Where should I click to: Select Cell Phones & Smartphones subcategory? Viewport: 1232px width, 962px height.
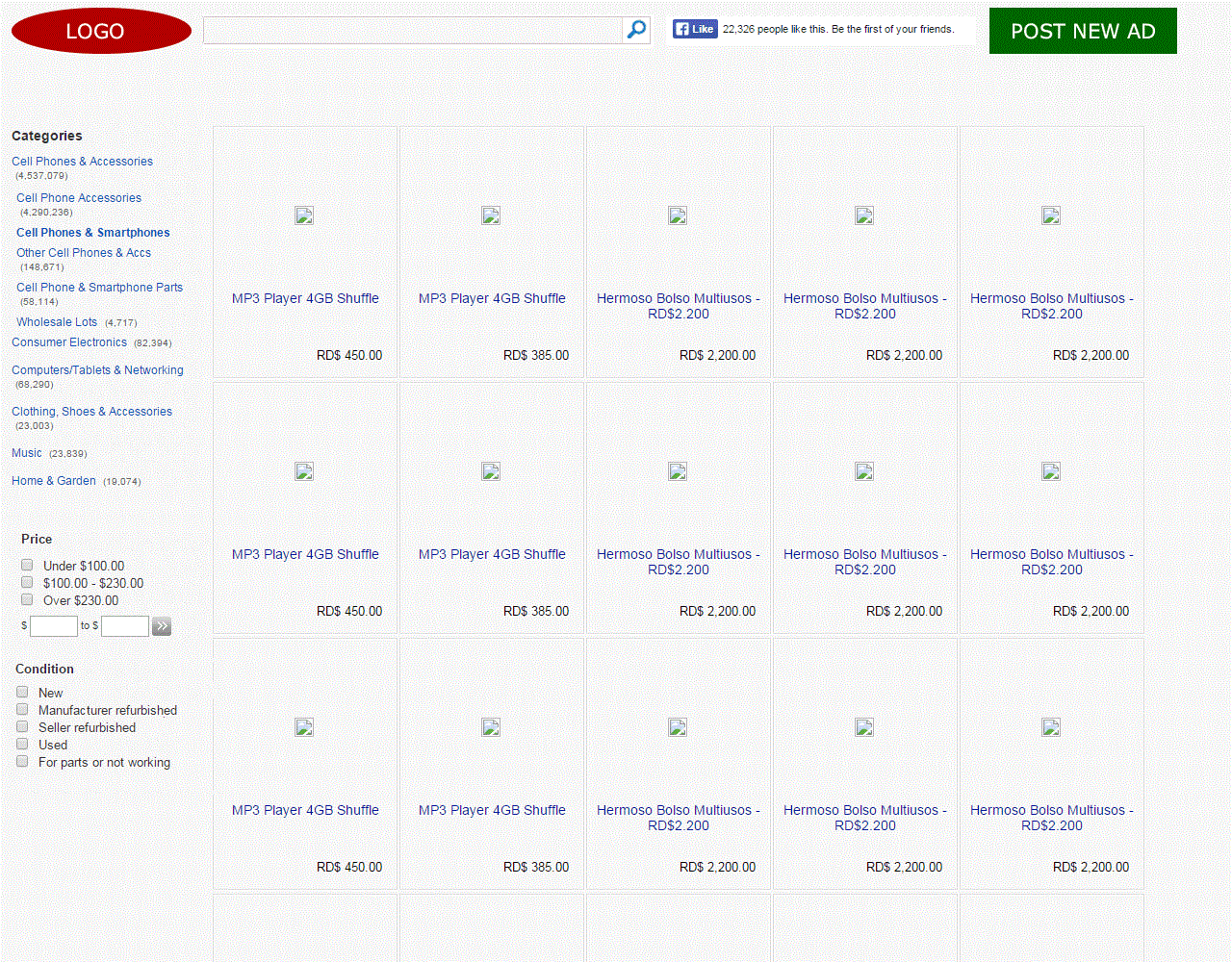(93, 233)
